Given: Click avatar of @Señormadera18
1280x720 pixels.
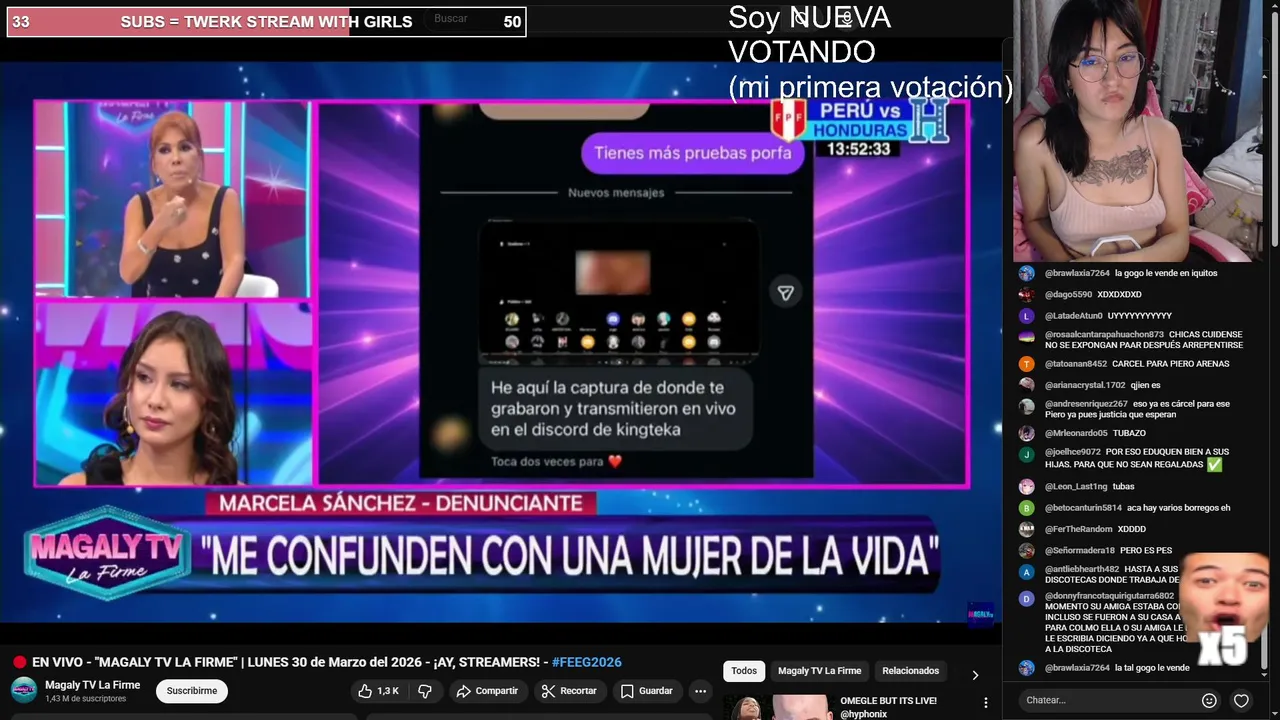Looking at the screenshot, I should click(1026, 551).
